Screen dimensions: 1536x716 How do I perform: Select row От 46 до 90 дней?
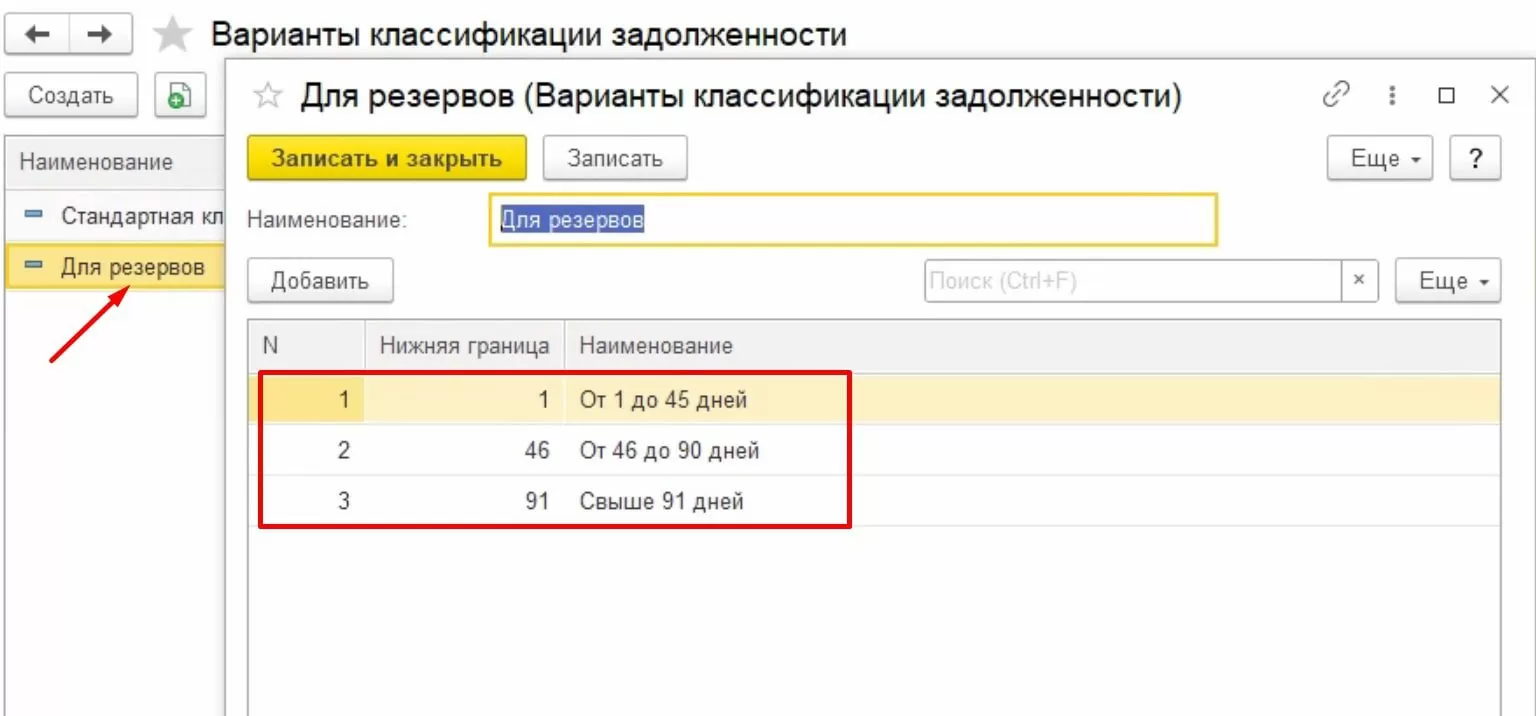[x=874, y=450]
